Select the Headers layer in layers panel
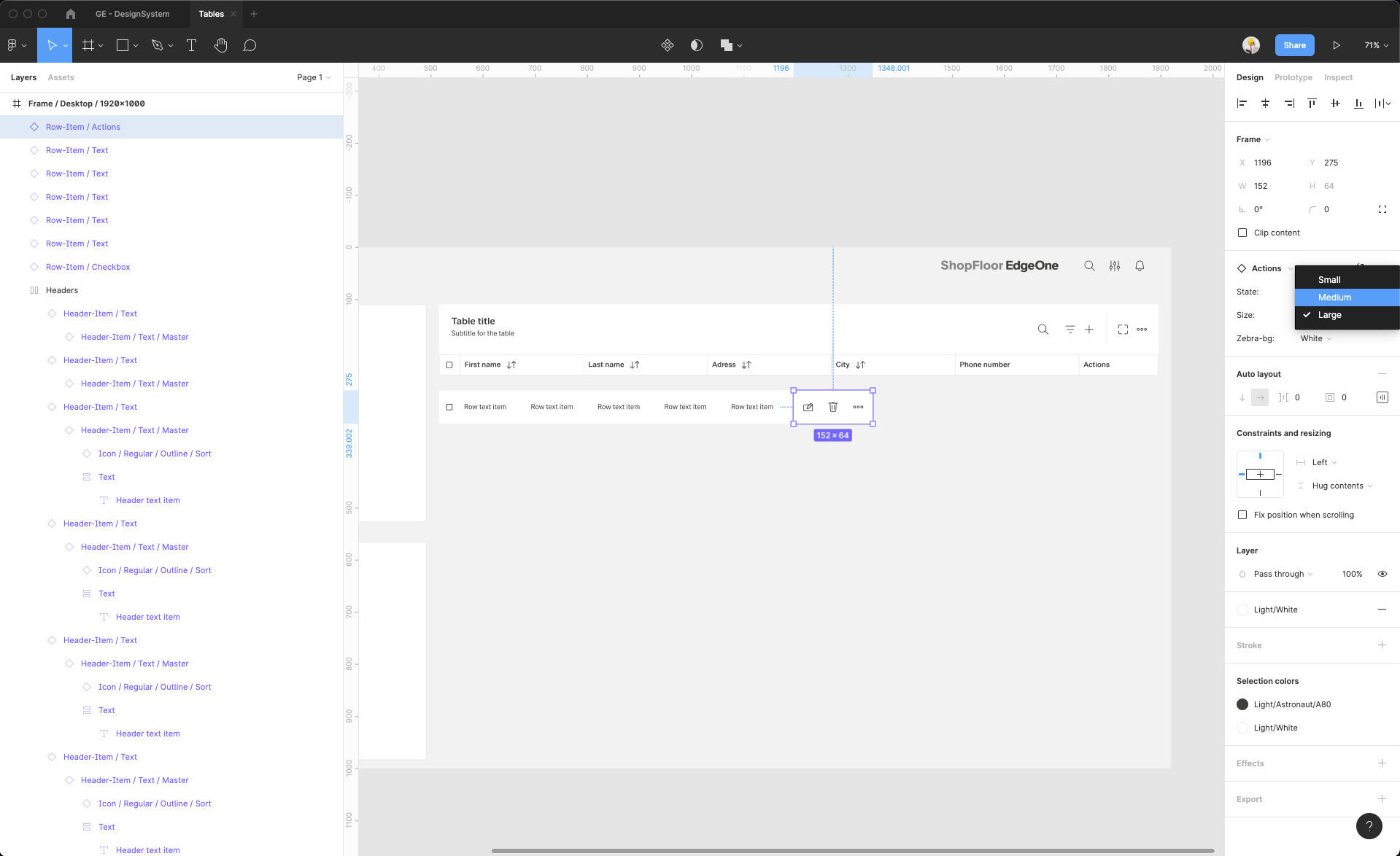1400x856 pixels. tap(62, 290)
